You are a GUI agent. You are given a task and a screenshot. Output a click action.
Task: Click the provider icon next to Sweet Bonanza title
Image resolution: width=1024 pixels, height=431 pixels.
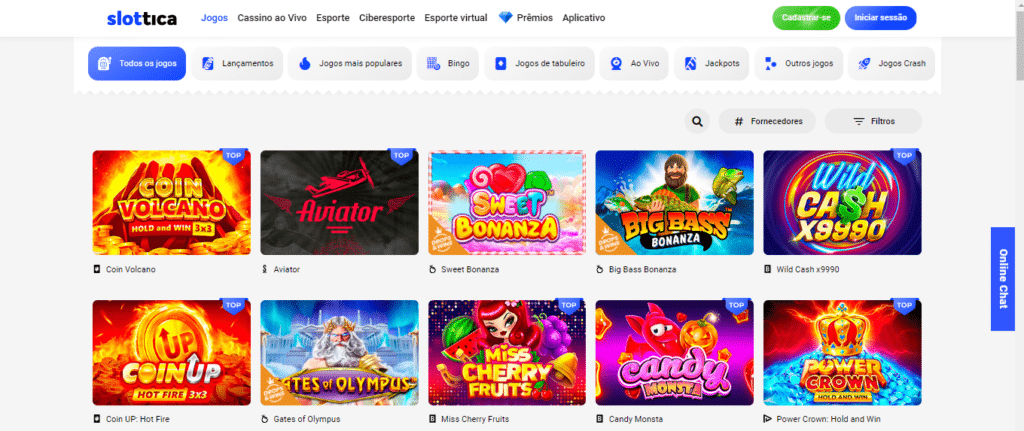432,269
